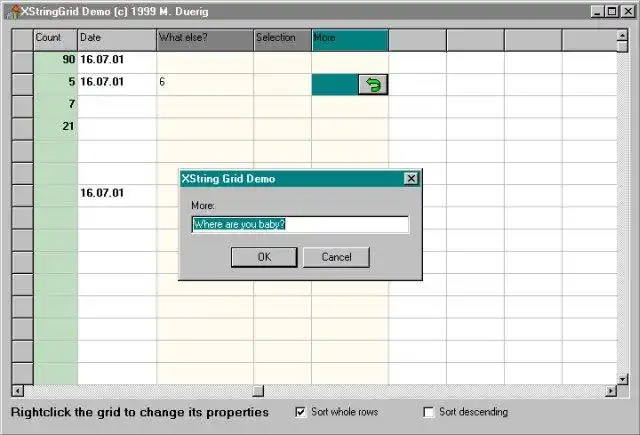Image resolution: width=640 pixels, height=435 pixels.
Task: Click Cancel in the dialog
Action: tap(336, 257)
